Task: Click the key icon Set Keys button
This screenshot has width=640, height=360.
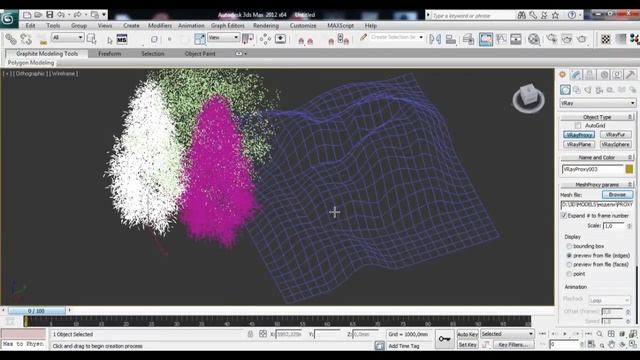Action: [444, 339]
